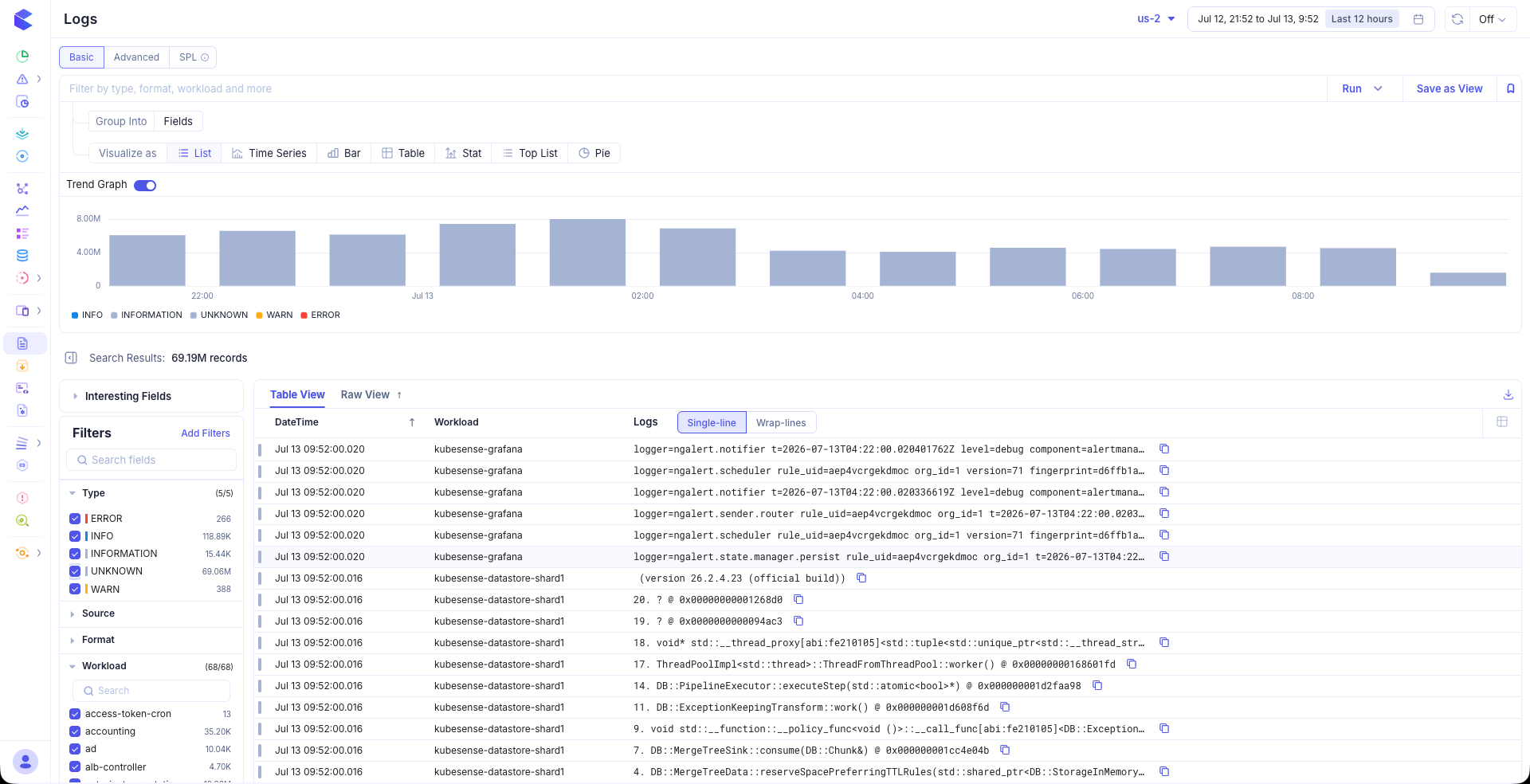
Task: Click the refresh icon in the top bar
Action: pos(1457,19)
